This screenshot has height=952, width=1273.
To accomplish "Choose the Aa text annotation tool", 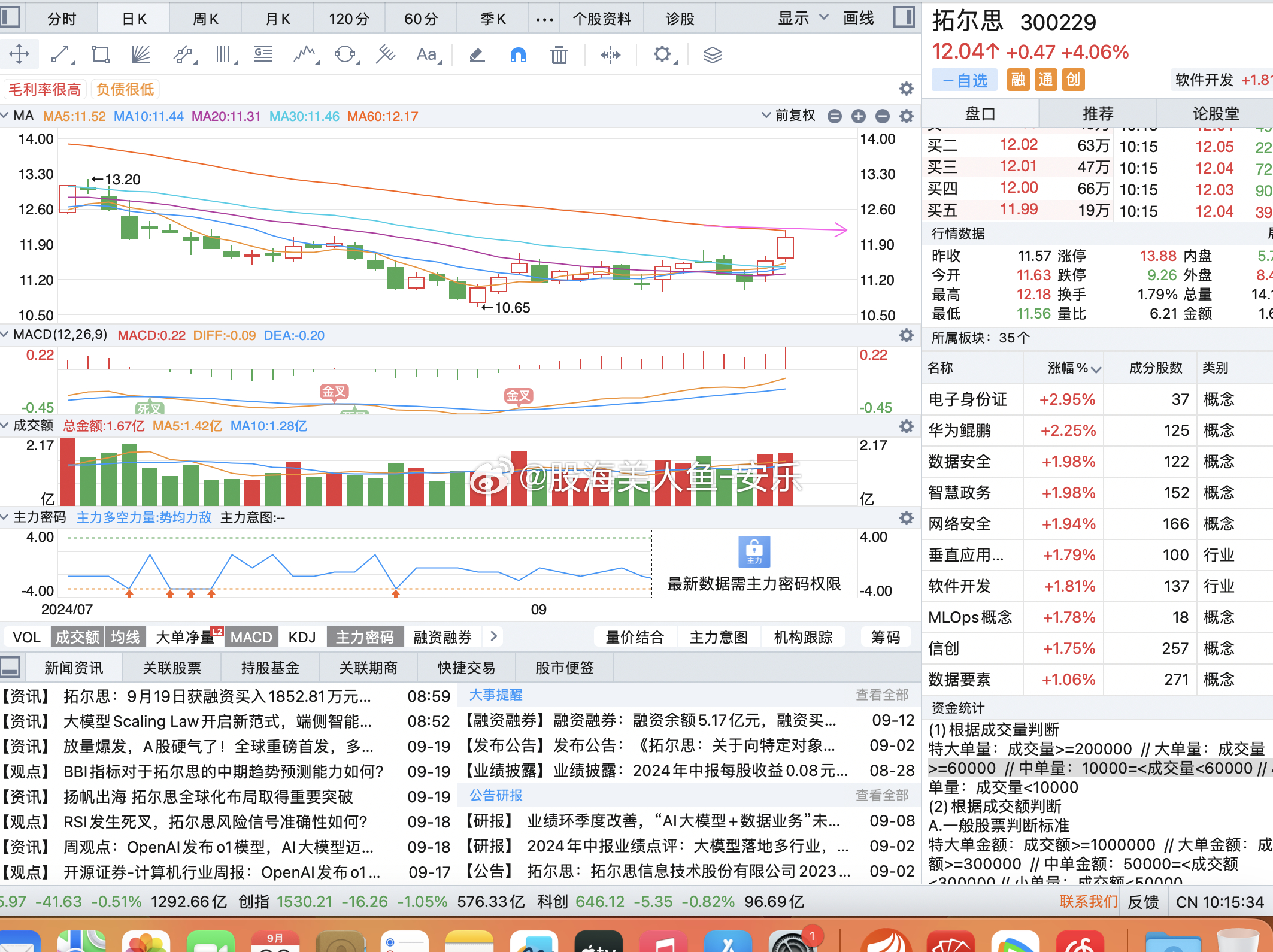I will tap(426, 55).
